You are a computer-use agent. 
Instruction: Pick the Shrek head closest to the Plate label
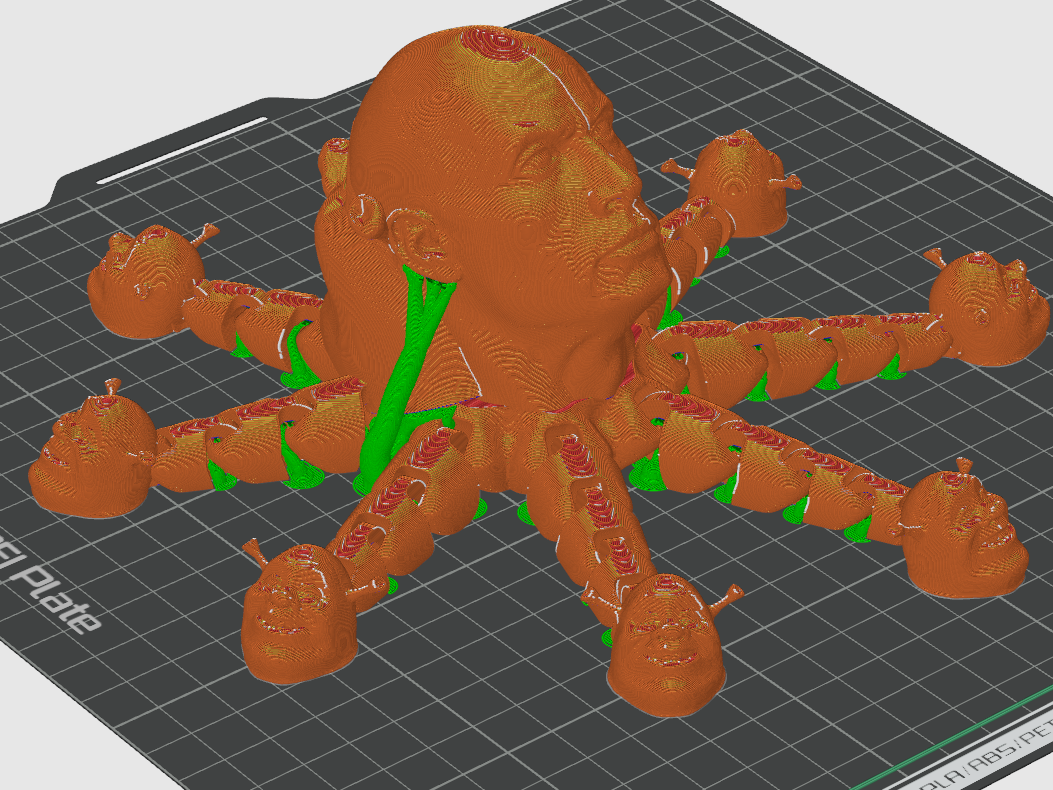click(300, 613)
